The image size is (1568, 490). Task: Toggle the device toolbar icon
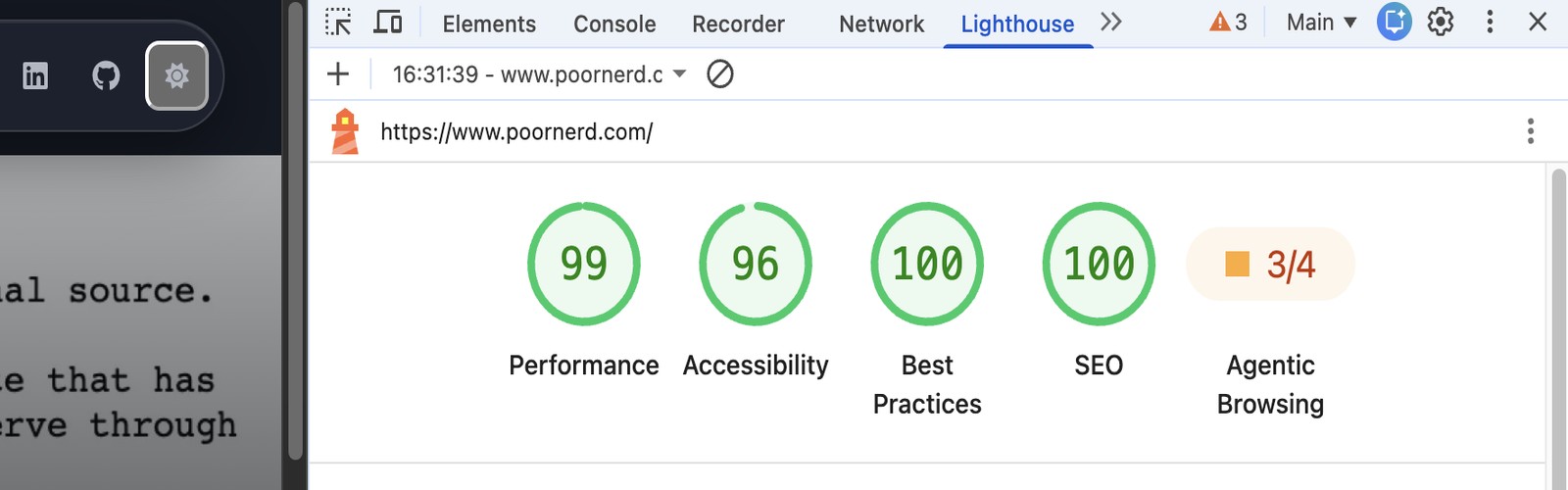click(388, 22)
